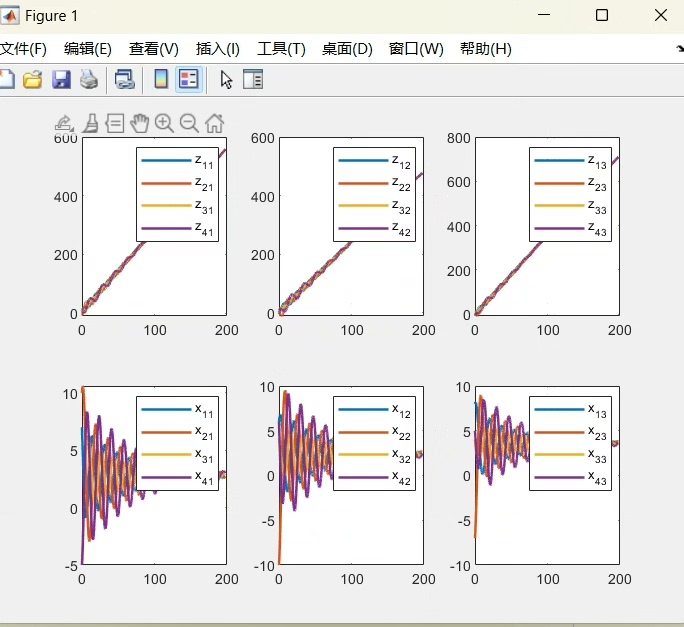Restore view with the home icon
The image size is (684, 627).
coord(215,123)
